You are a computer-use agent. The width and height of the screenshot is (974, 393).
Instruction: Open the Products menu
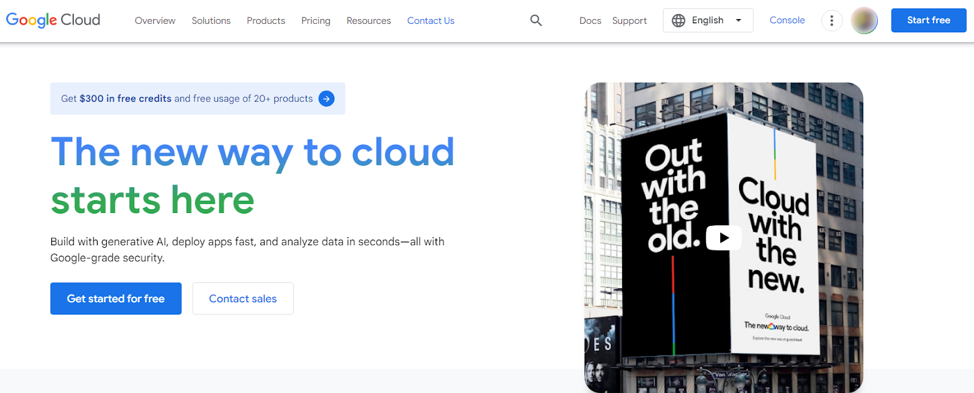tap(266, 20)
